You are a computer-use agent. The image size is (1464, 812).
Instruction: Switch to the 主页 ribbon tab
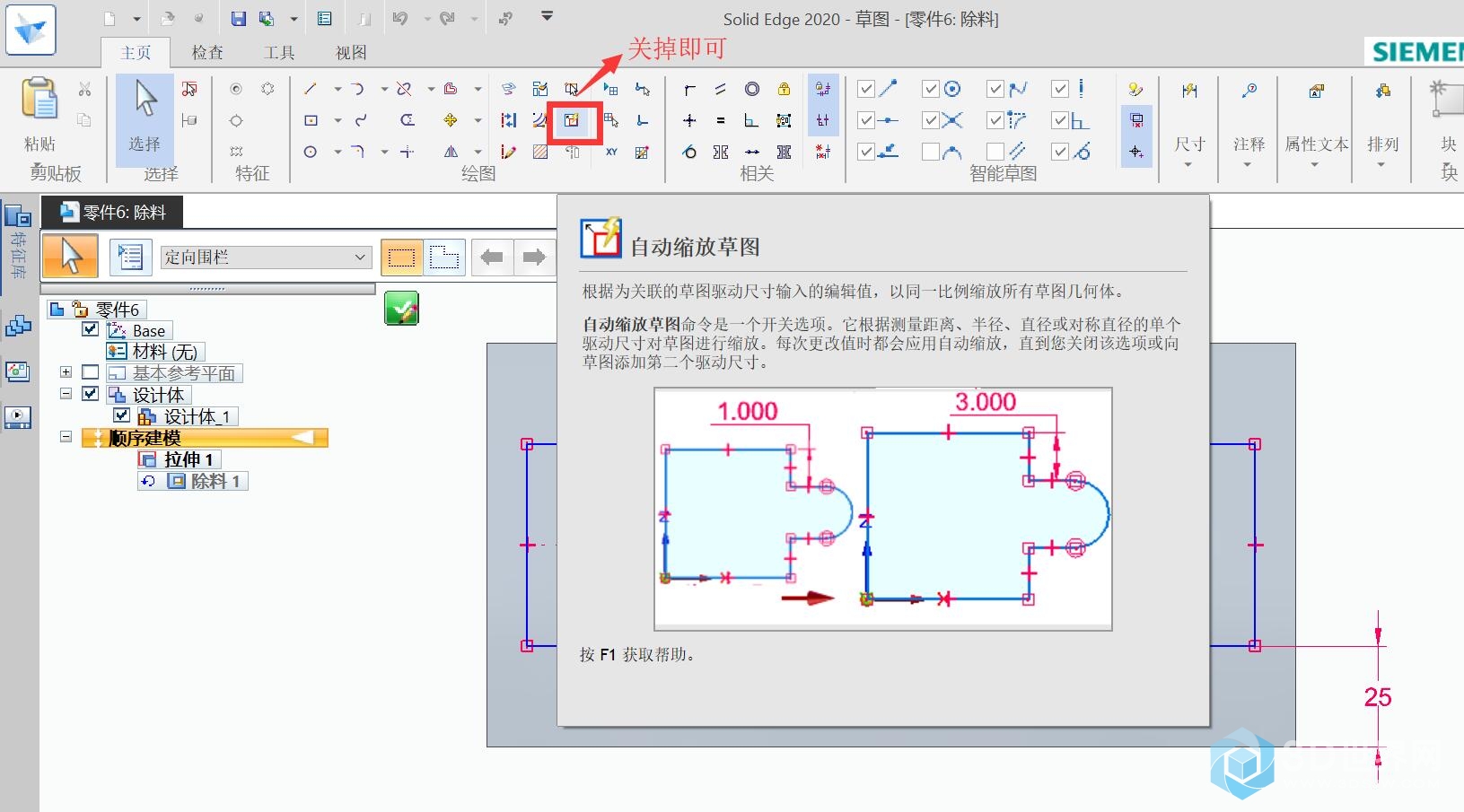pos(136,53)
